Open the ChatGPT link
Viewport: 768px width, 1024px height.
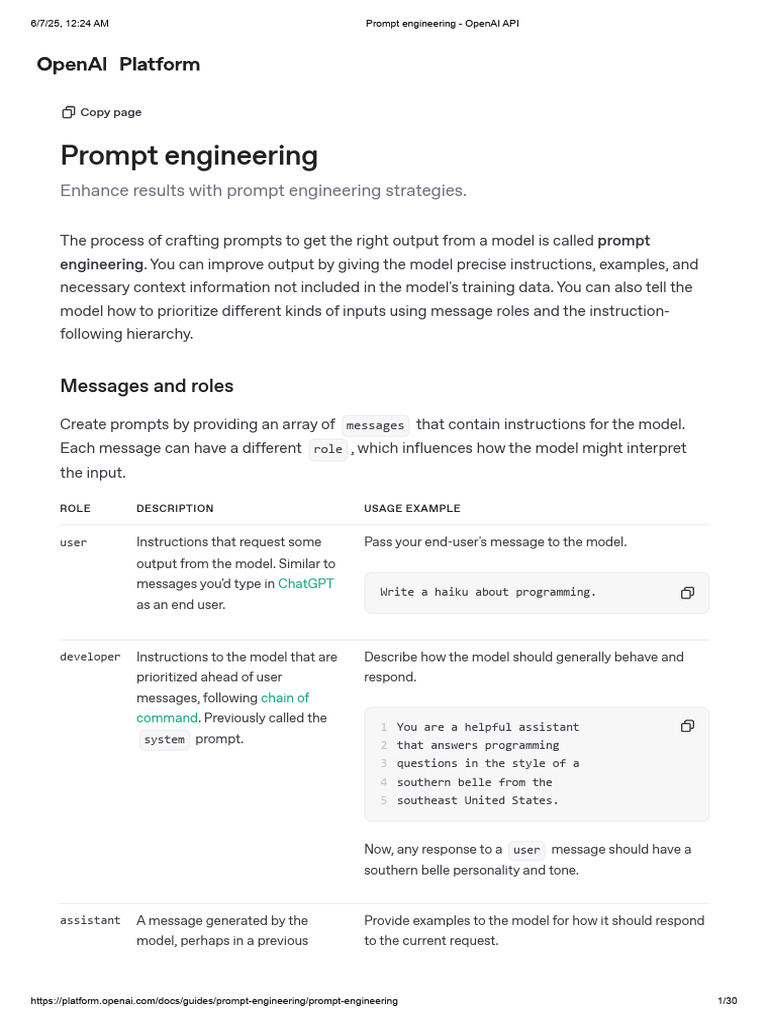tap(306, 583)
